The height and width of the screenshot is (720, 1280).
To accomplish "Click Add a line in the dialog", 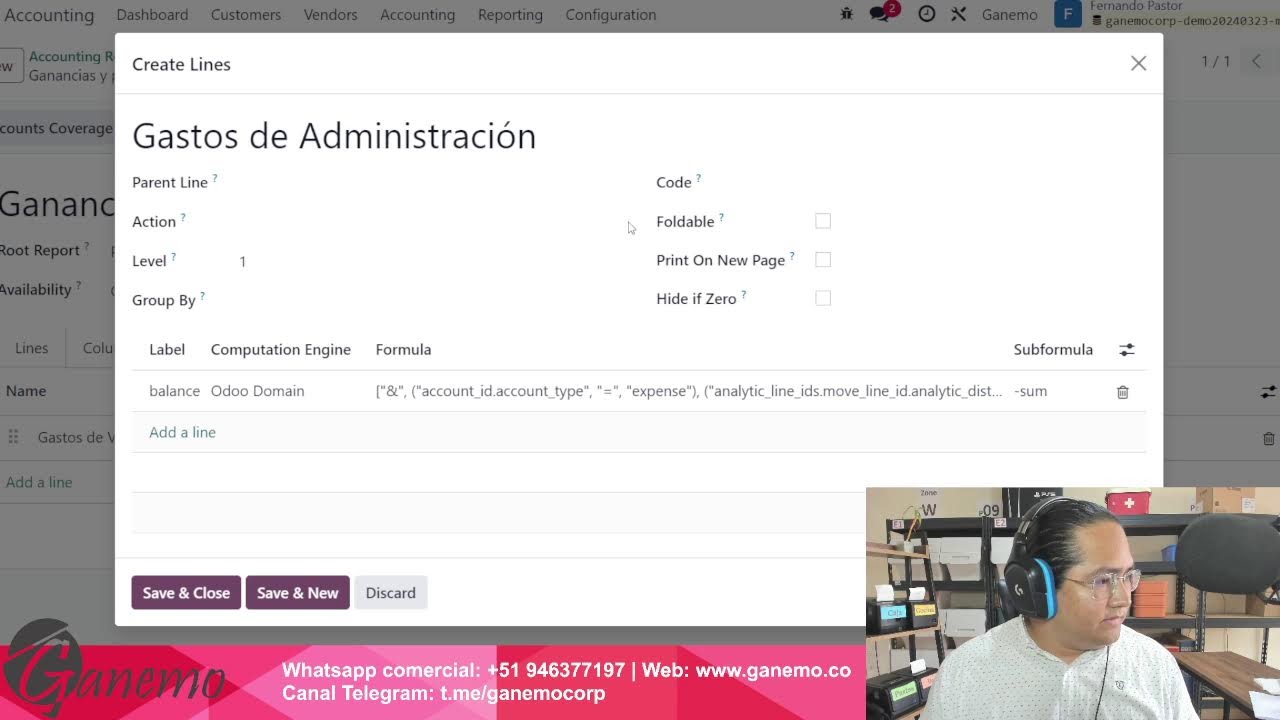I will 182,432.
